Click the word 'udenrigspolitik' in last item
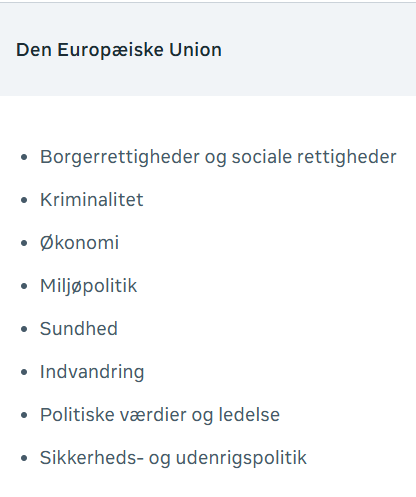 (x=241, y=458)
